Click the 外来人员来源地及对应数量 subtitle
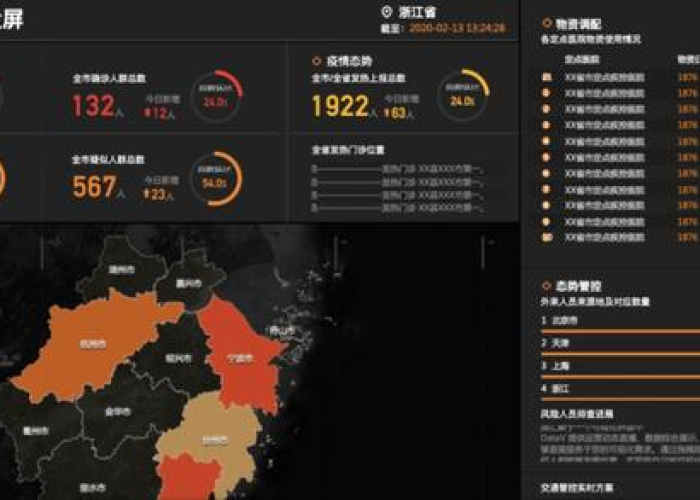This screenshot has height=500, width=700. pyautogui.click(x=595, y=302)
